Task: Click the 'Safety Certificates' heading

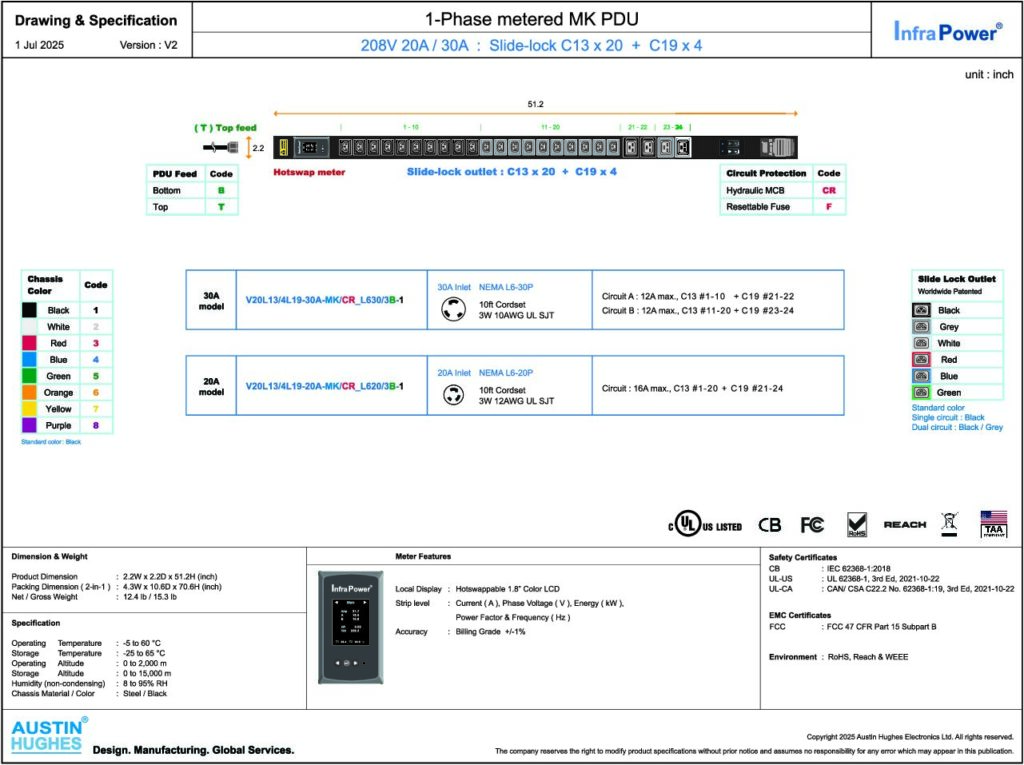Action: (803, 557)
